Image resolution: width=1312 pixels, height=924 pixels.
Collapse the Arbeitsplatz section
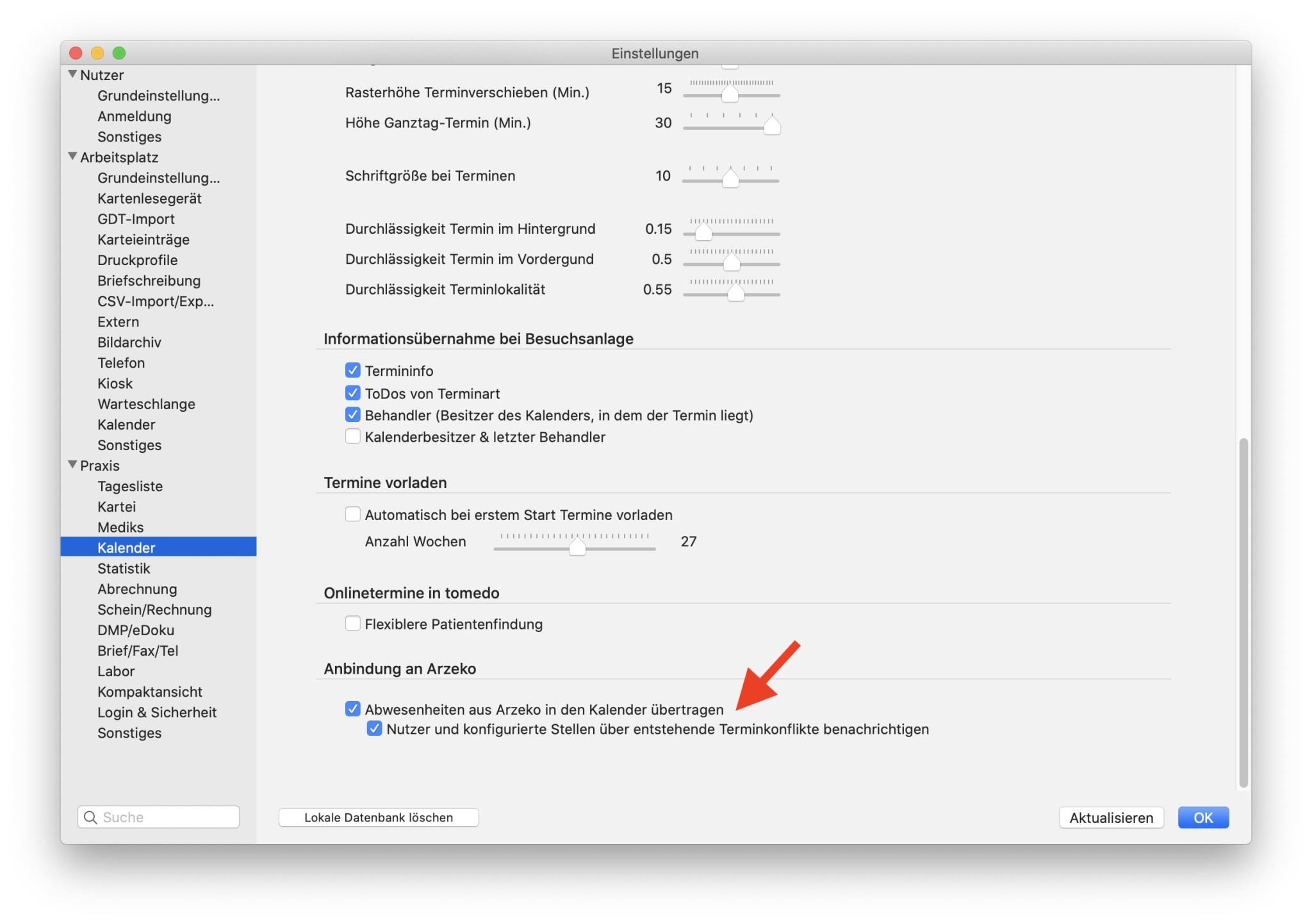(x=72, y=156)
